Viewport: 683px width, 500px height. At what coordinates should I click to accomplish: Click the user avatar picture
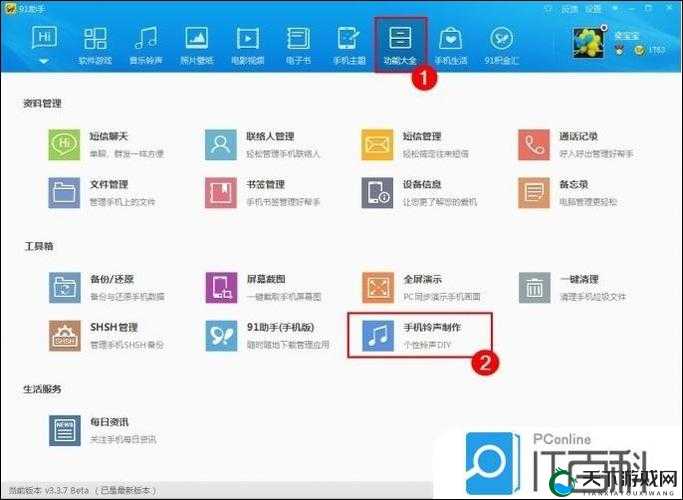(x=588, y=43)
